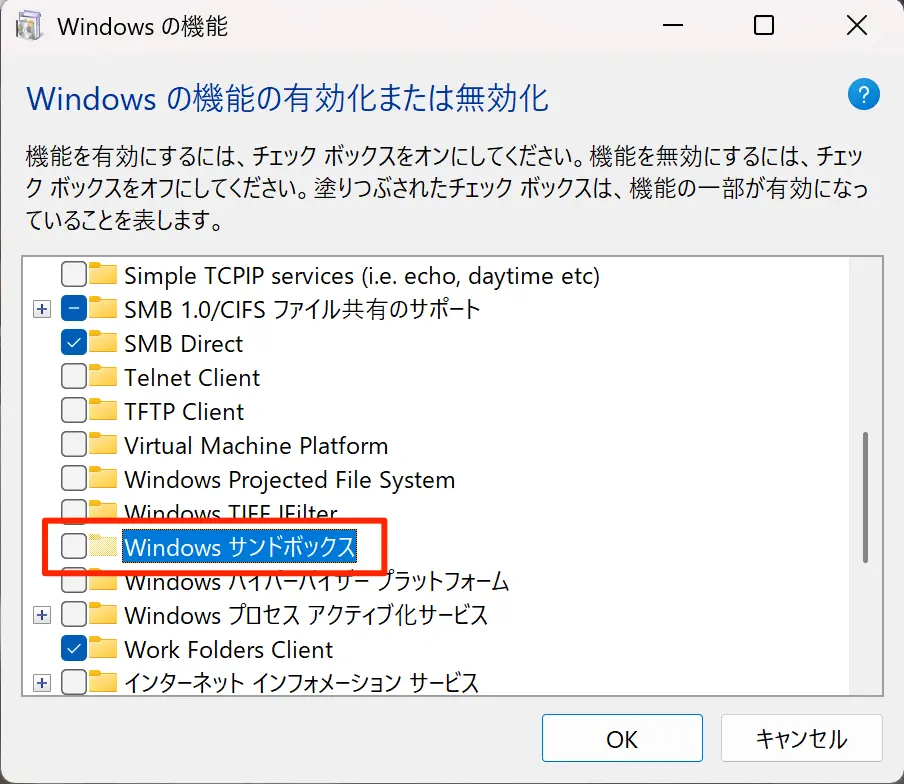Screen dimensions: 904x784
Task: Click the Windows Features title bar icon
Action: pyautogui.click(x=29, y=26)
